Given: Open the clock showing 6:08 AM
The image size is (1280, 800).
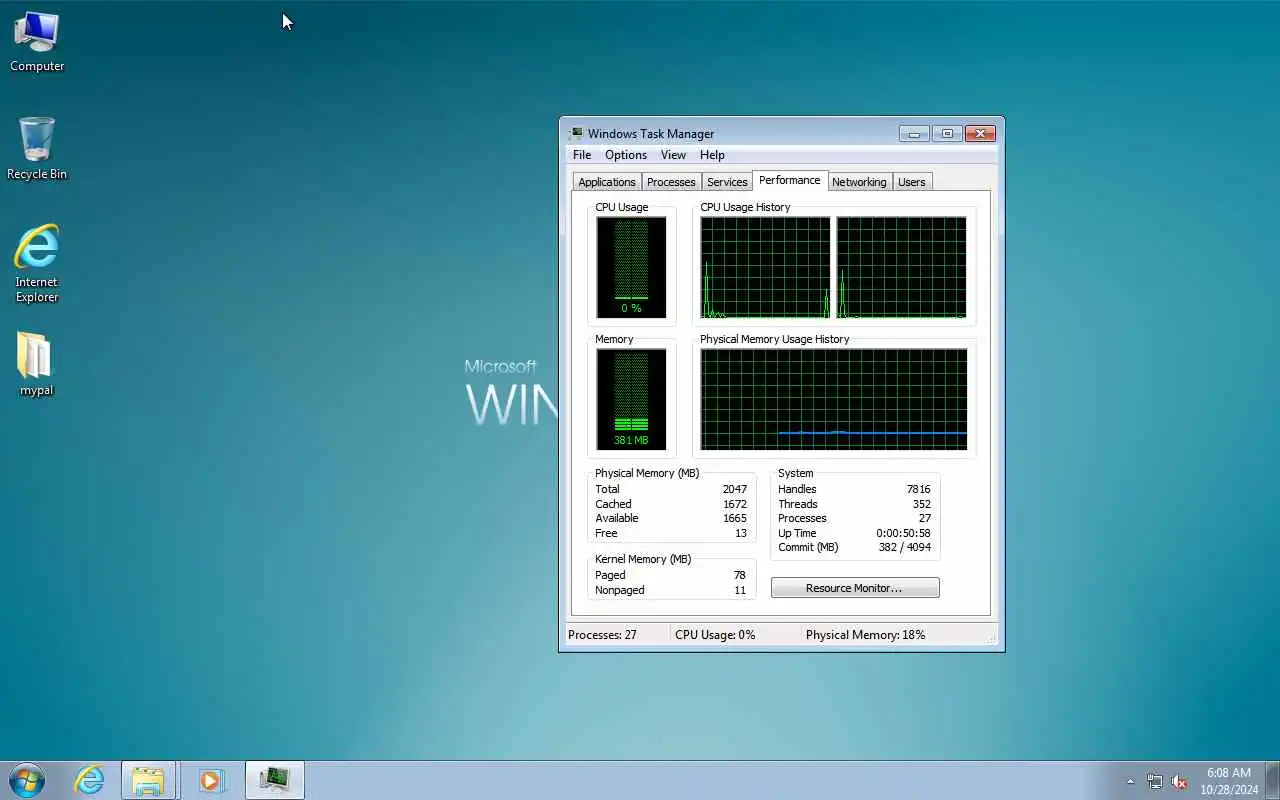Looking at the screenshot, I should 1229,781.
